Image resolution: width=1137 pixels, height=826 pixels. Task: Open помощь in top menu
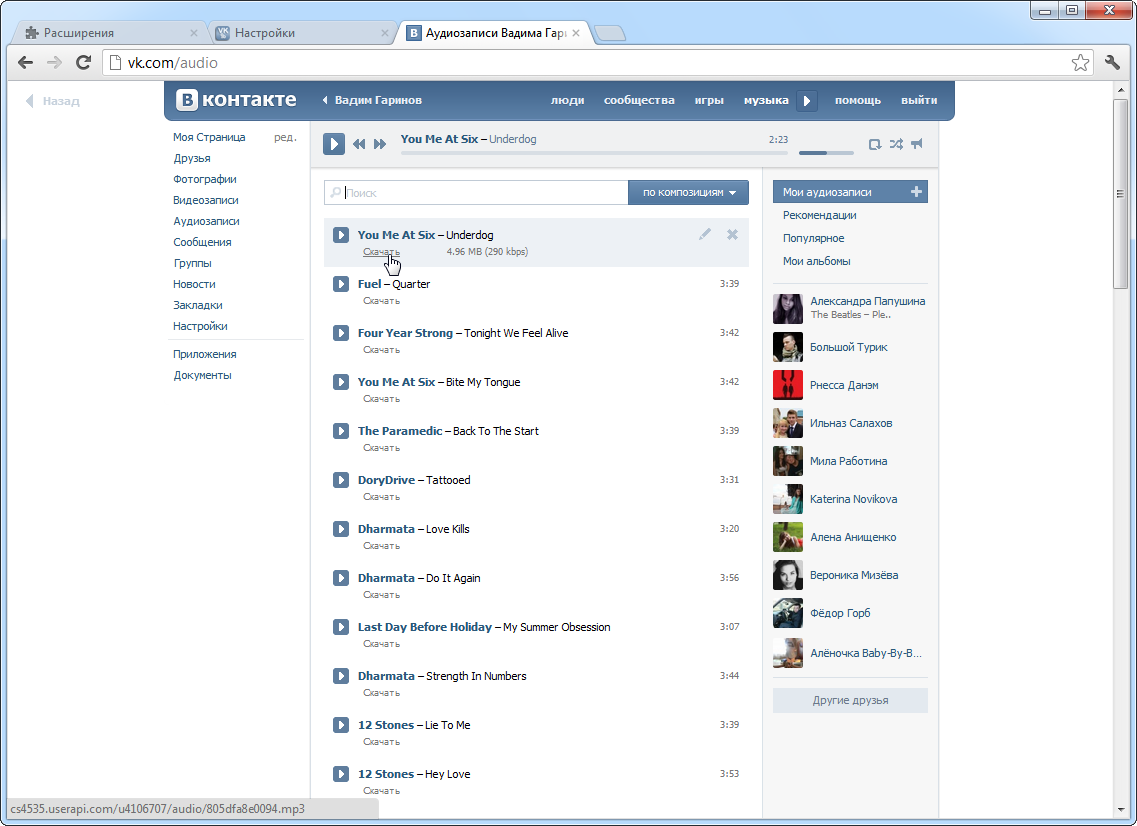857,100
